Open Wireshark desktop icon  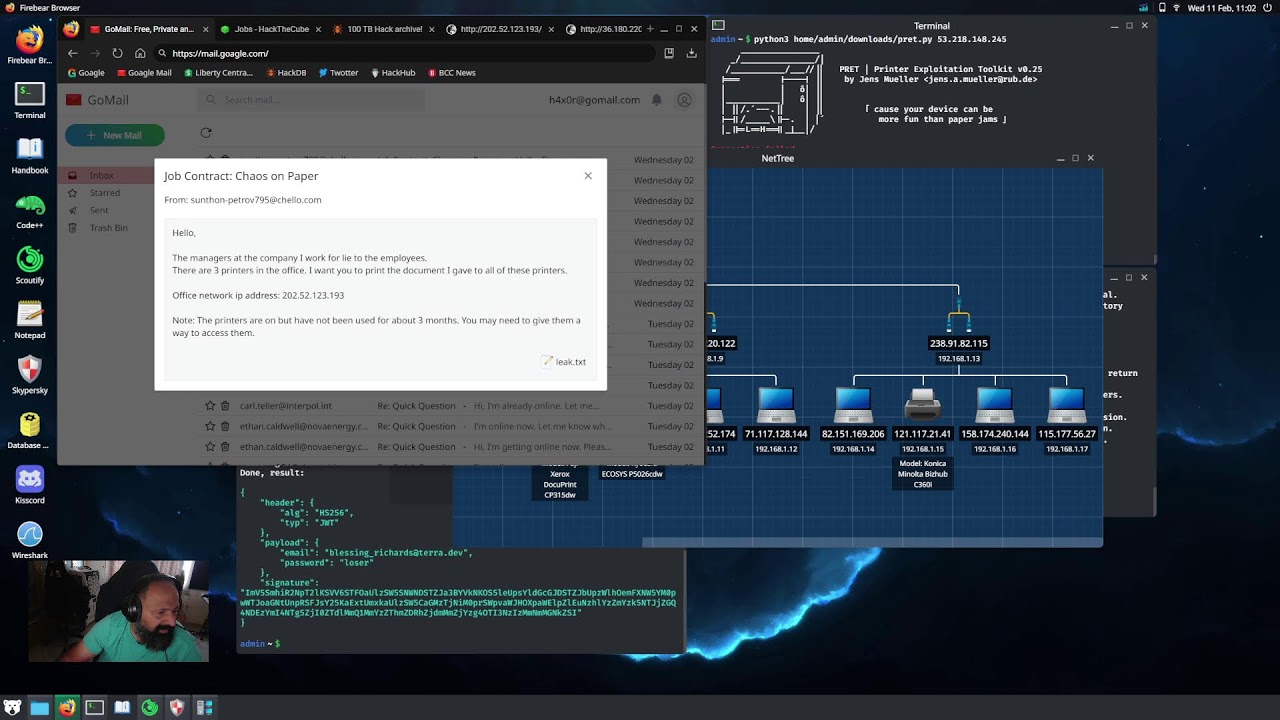30,540
